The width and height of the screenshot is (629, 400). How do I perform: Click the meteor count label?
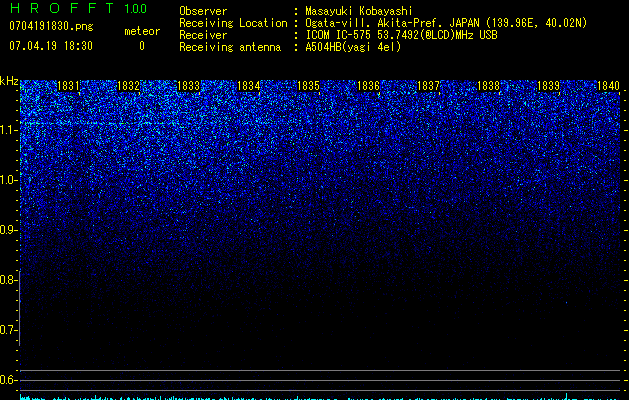point(142,31)
